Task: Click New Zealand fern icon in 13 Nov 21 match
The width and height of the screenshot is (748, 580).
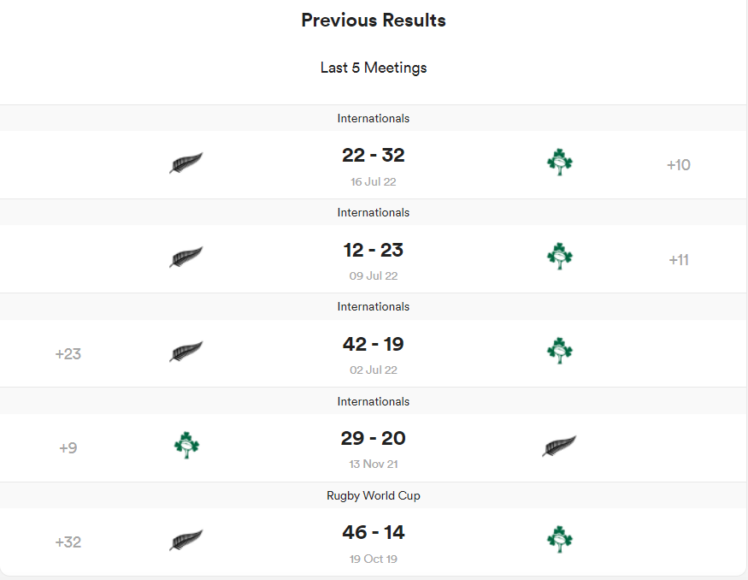Action: [559, 446]
